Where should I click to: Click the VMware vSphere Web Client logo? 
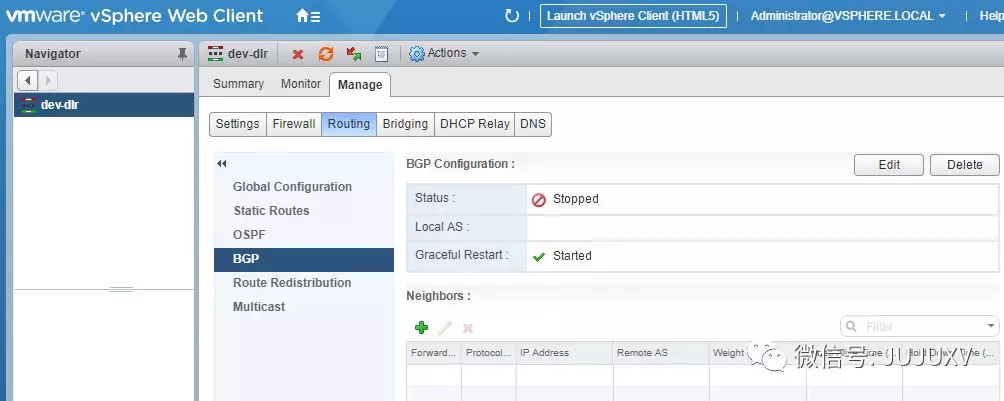(x=134, y=16)
